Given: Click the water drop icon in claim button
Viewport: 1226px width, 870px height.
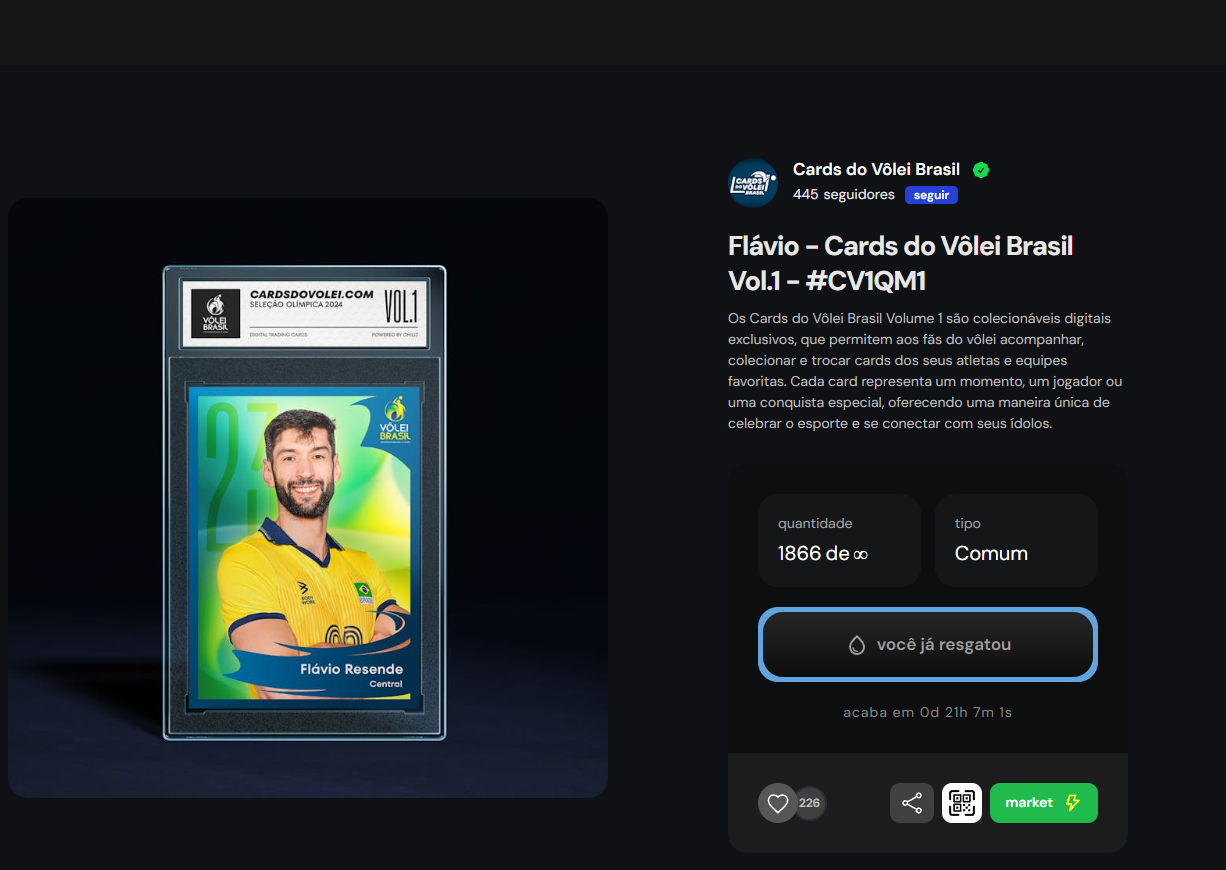Looking at the screenshot, I should 856,645.
